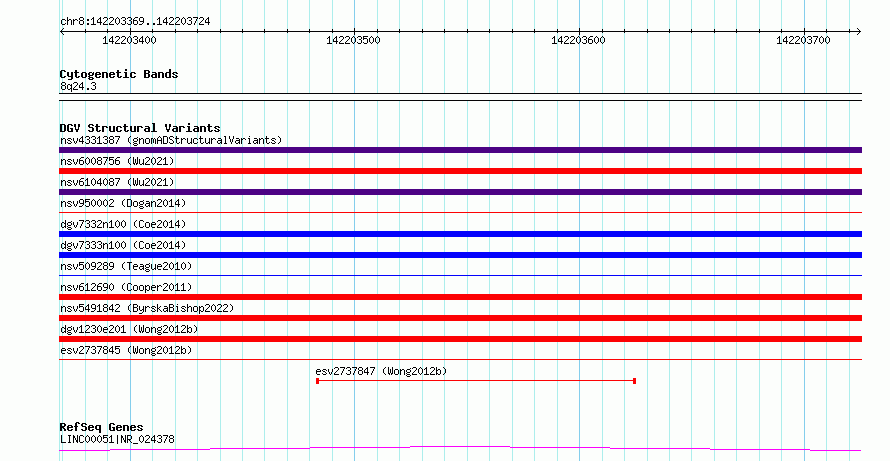890x461 pixels.
Task: Select nsv950002 (Dogan2014) label
Action: pos(123,203)
